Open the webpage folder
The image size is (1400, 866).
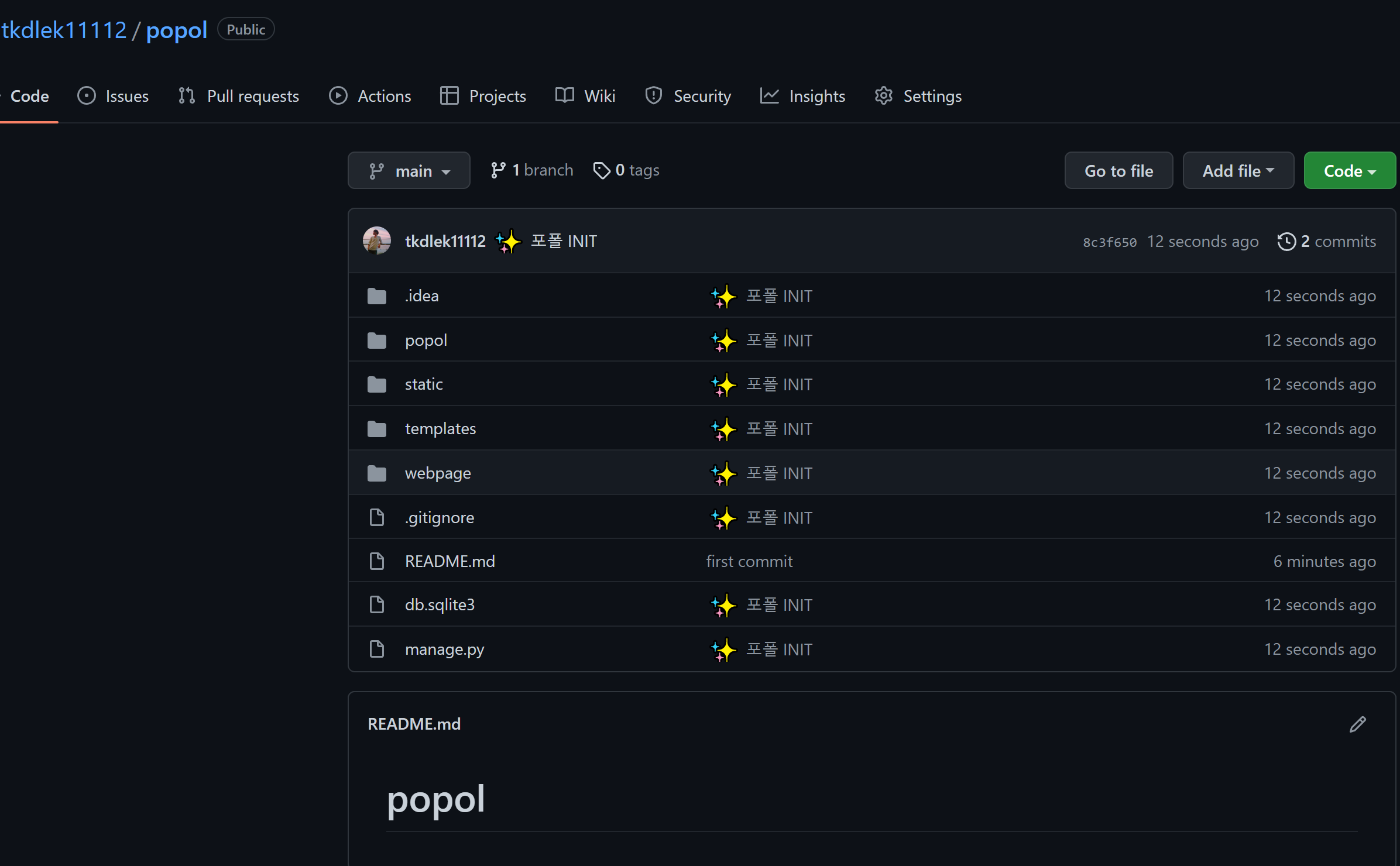pos(438,473)
